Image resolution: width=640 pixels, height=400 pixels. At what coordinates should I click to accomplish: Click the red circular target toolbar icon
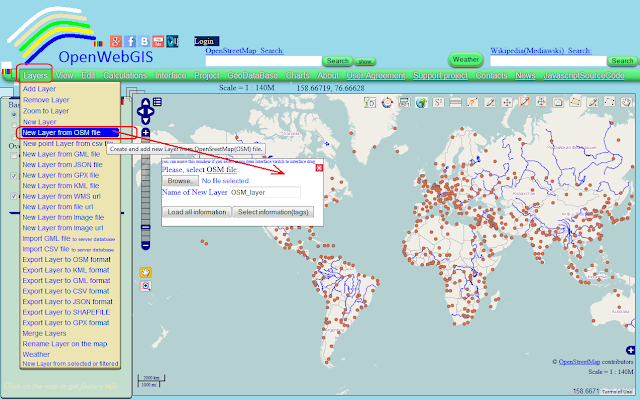pos(387,102)
